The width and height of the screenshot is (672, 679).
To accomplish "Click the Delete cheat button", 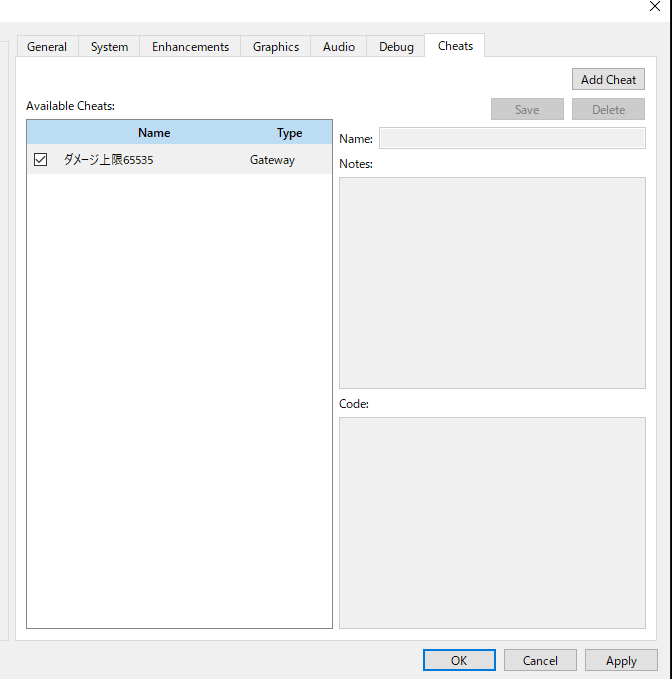I will 608,110.
